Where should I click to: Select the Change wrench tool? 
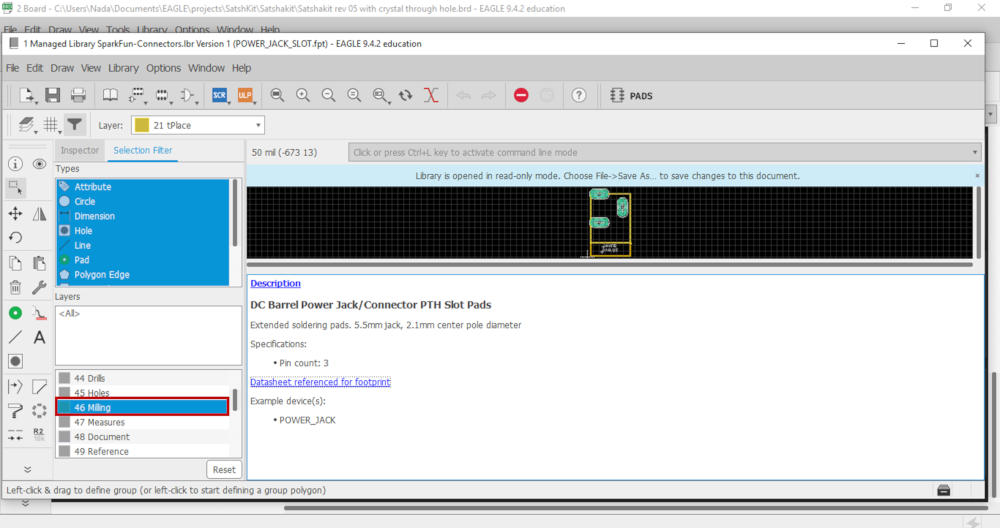tap(40, 288)
